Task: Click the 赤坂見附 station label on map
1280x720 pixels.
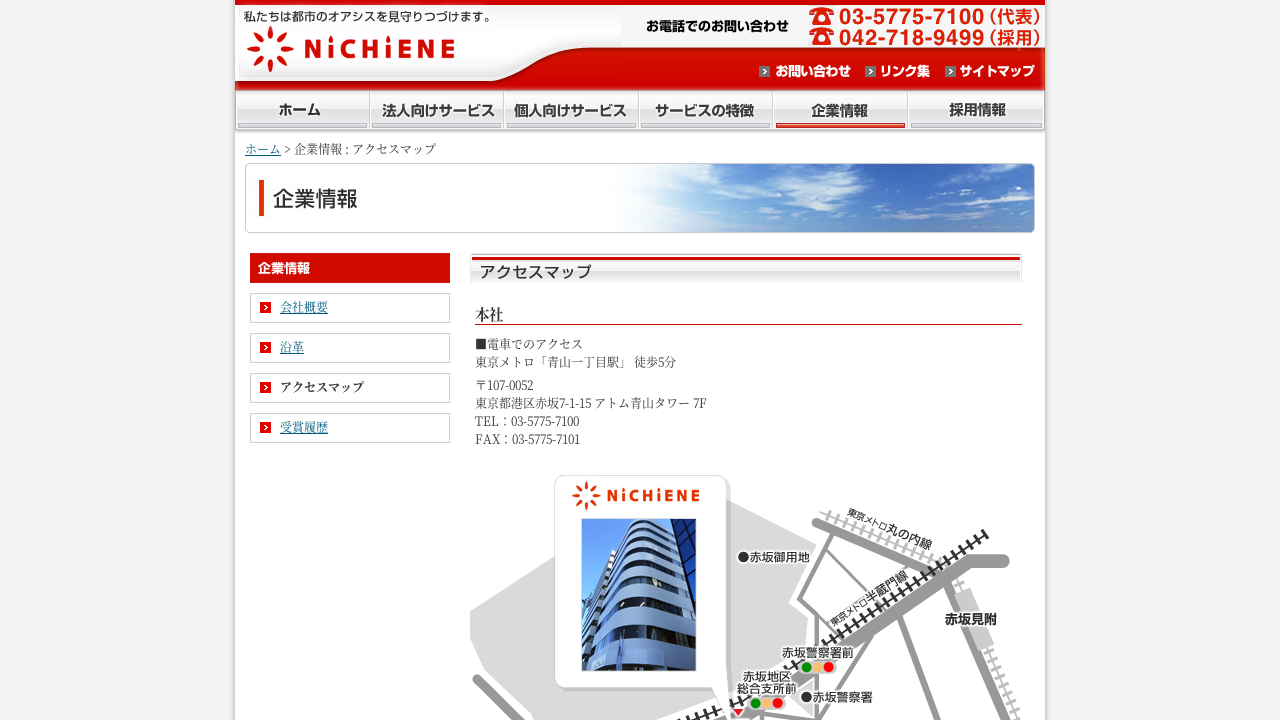Action: pos(970,620)
